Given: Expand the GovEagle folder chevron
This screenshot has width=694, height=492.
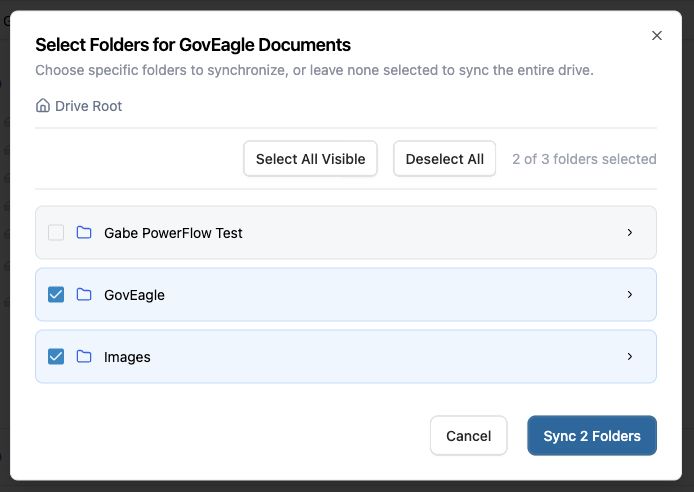Looking at the screenshot, I should pyautogui.click(x=629, y=294).
